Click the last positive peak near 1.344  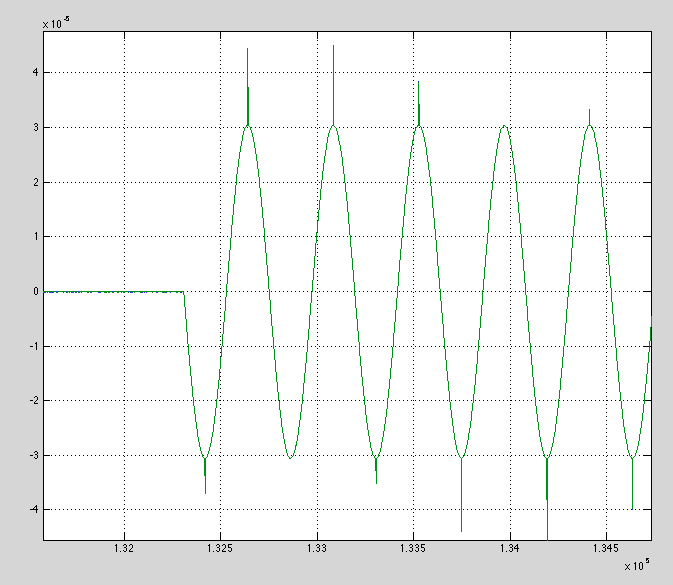[x=590, y=125]
